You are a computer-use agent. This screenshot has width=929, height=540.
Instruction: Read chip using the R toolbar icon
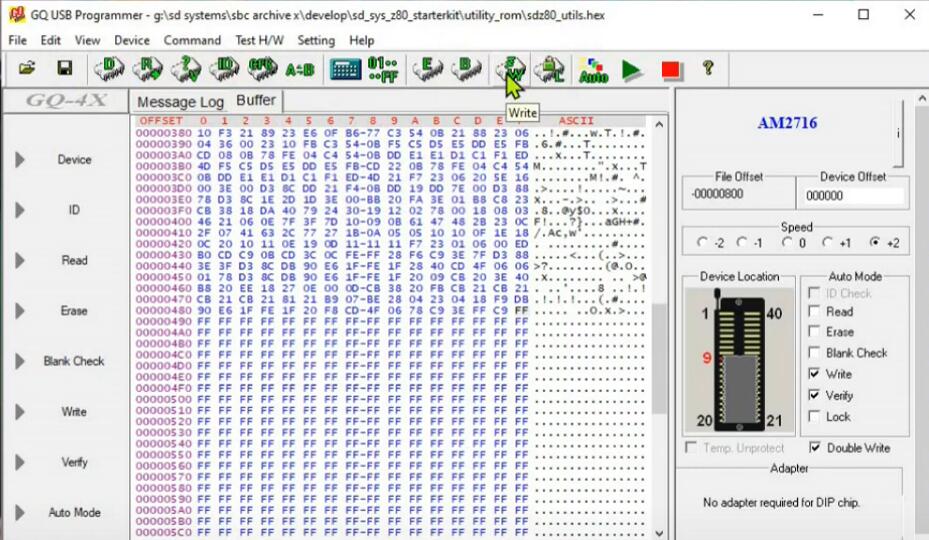click(x=148, y=69)
